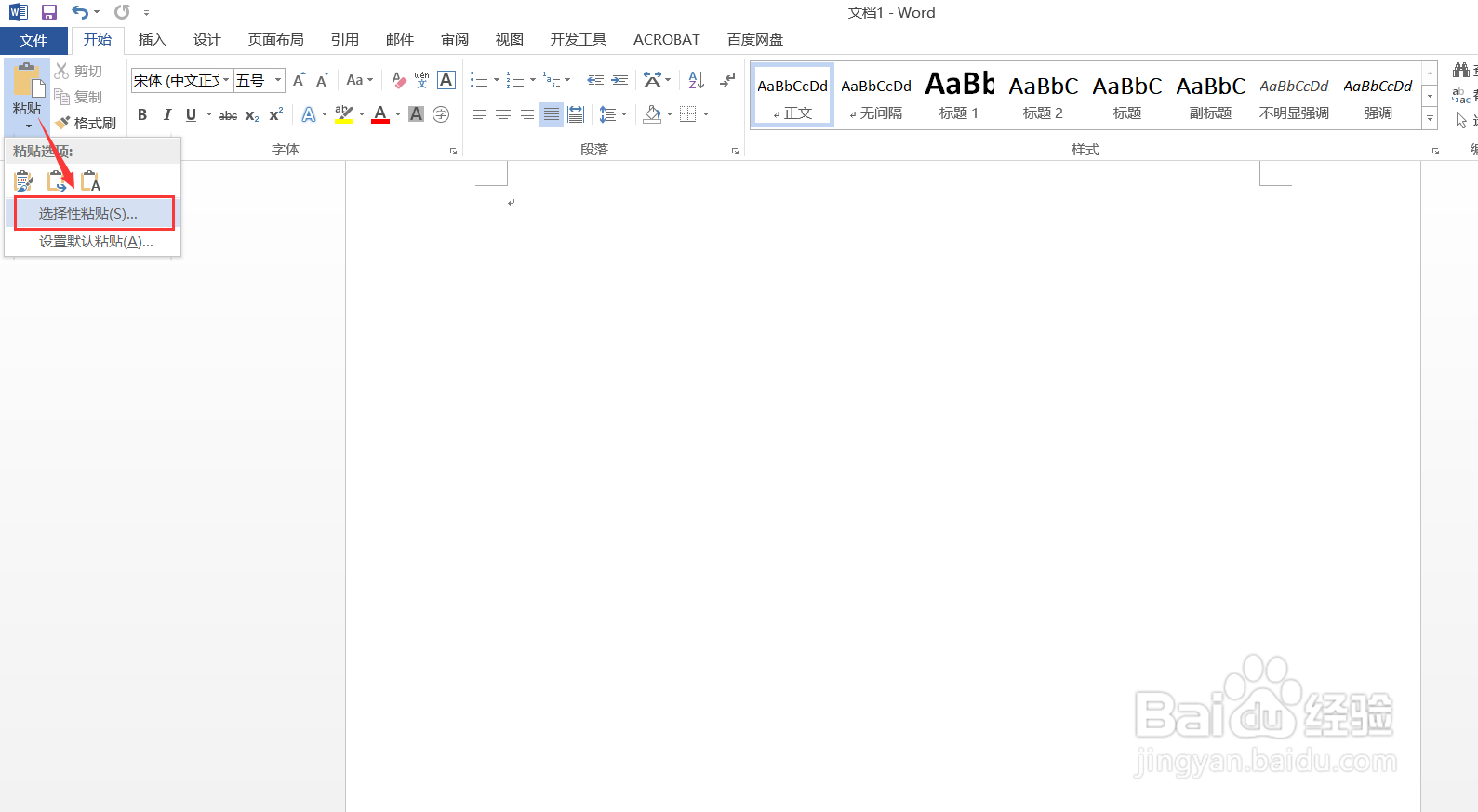This screenshot has height=812, width=1478.
Task: Apply the 无间隔 style
Action: click(875, 95)
